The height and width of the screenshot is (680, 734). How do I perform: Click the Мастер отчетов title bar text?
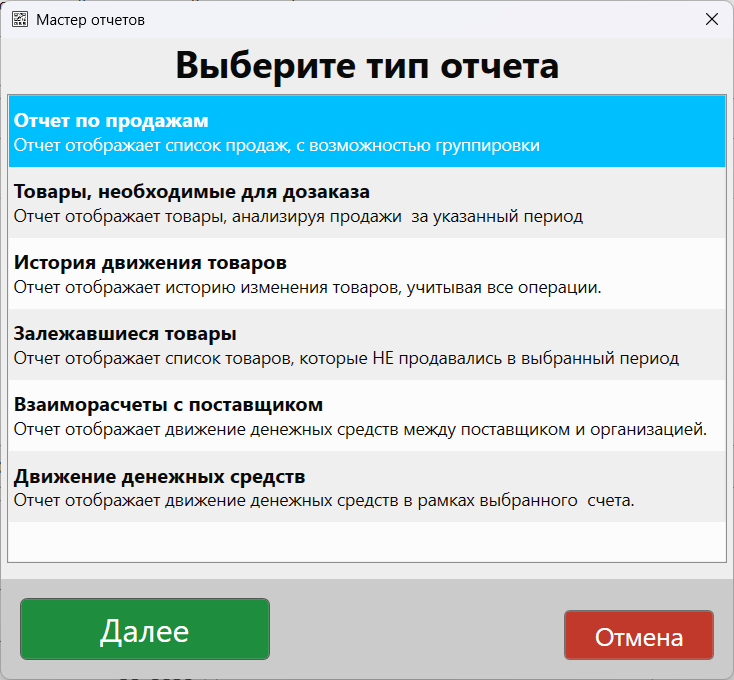(x=91, y=19)
